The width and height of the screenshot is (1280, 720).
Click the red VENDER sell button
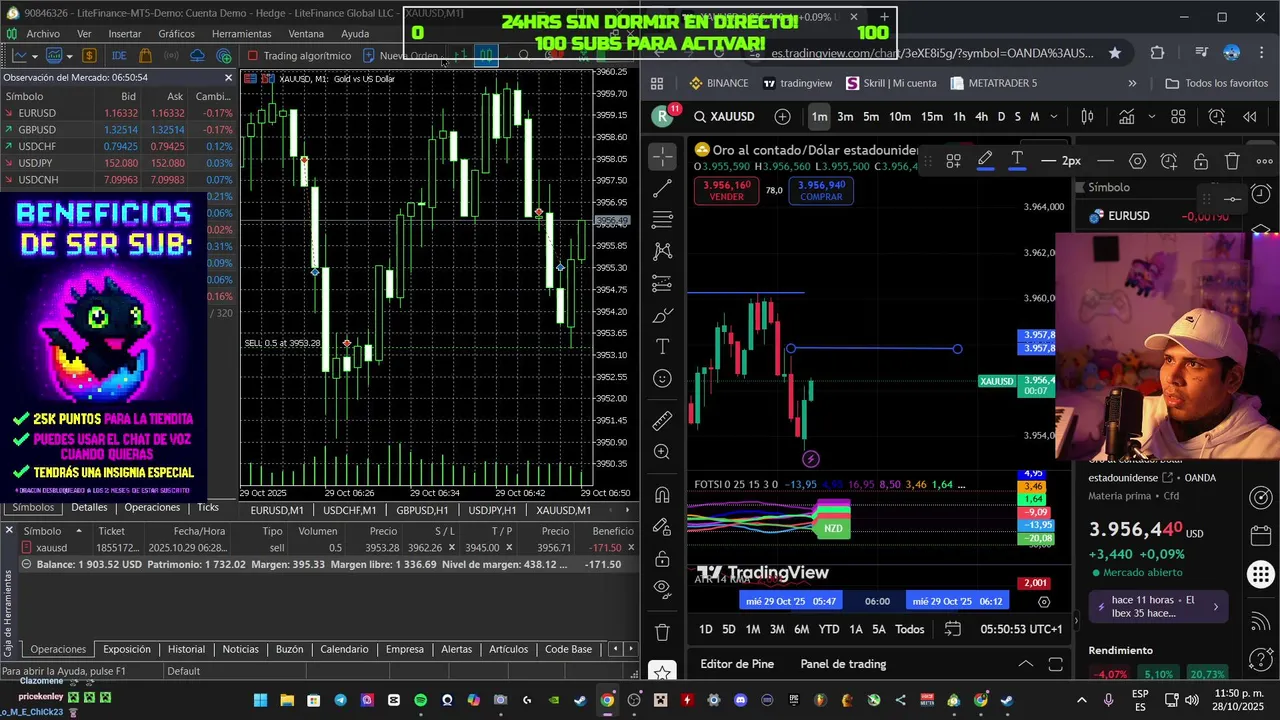tap(727, 191)
